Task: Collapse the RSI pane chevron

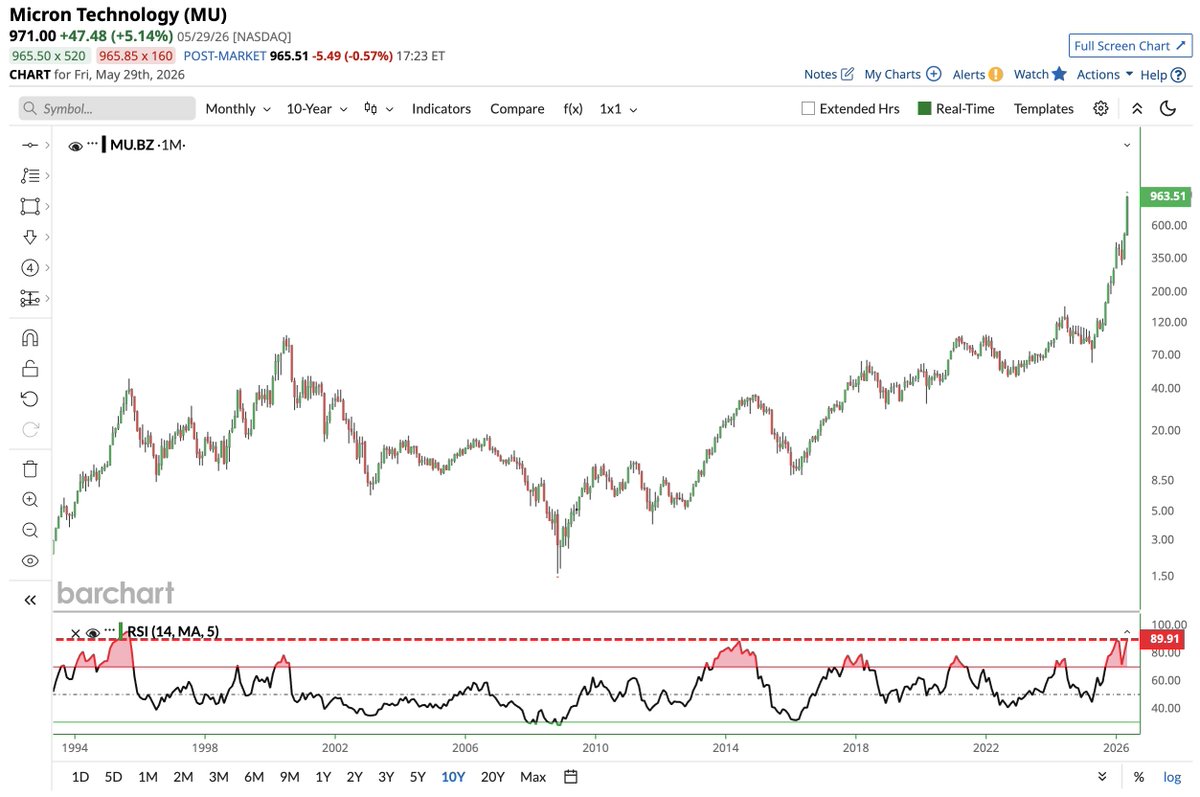Action: (x=1127, y=632)
